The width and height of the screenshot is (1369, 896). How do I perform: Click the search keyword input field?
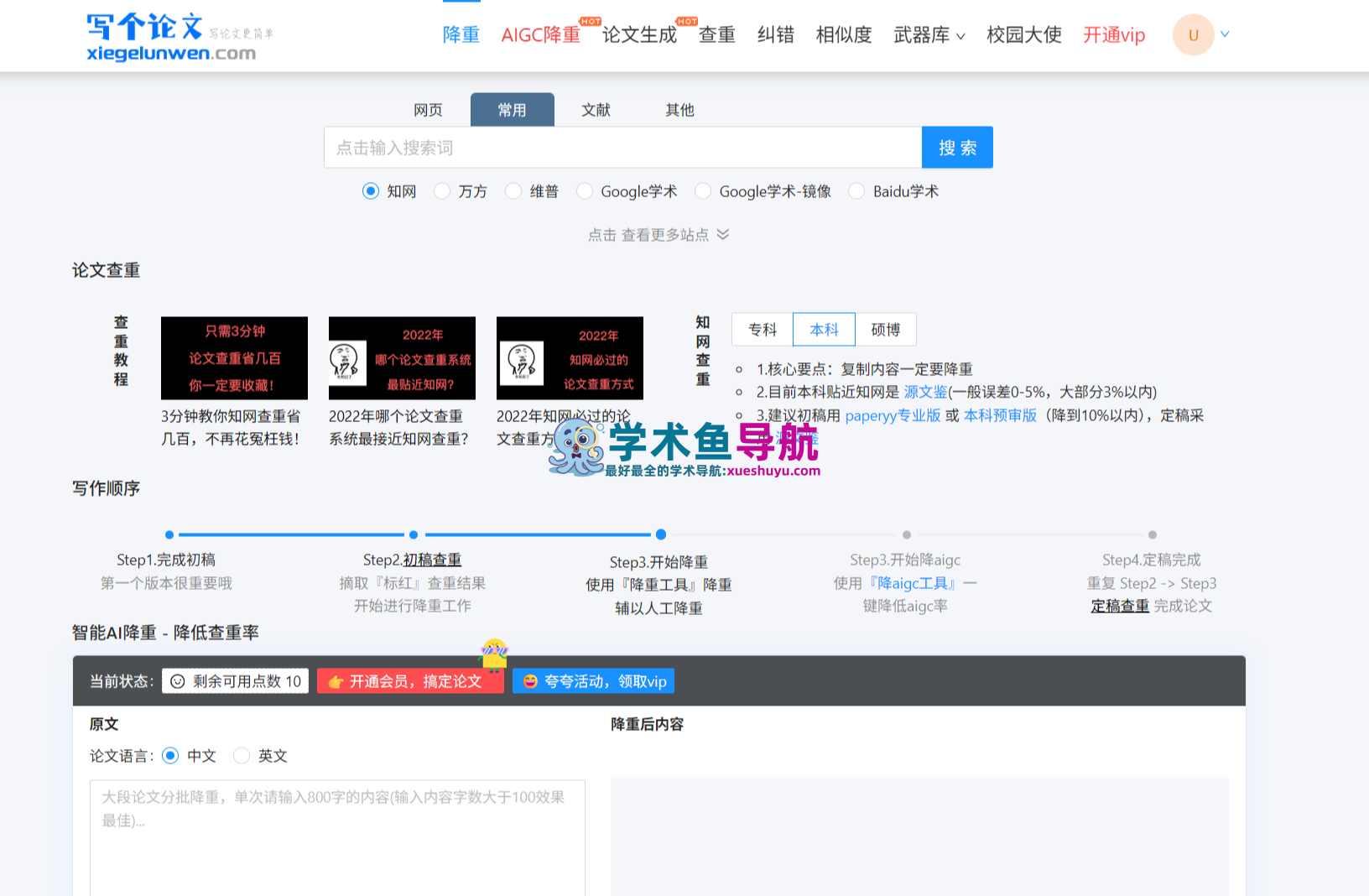click(622, 148)
